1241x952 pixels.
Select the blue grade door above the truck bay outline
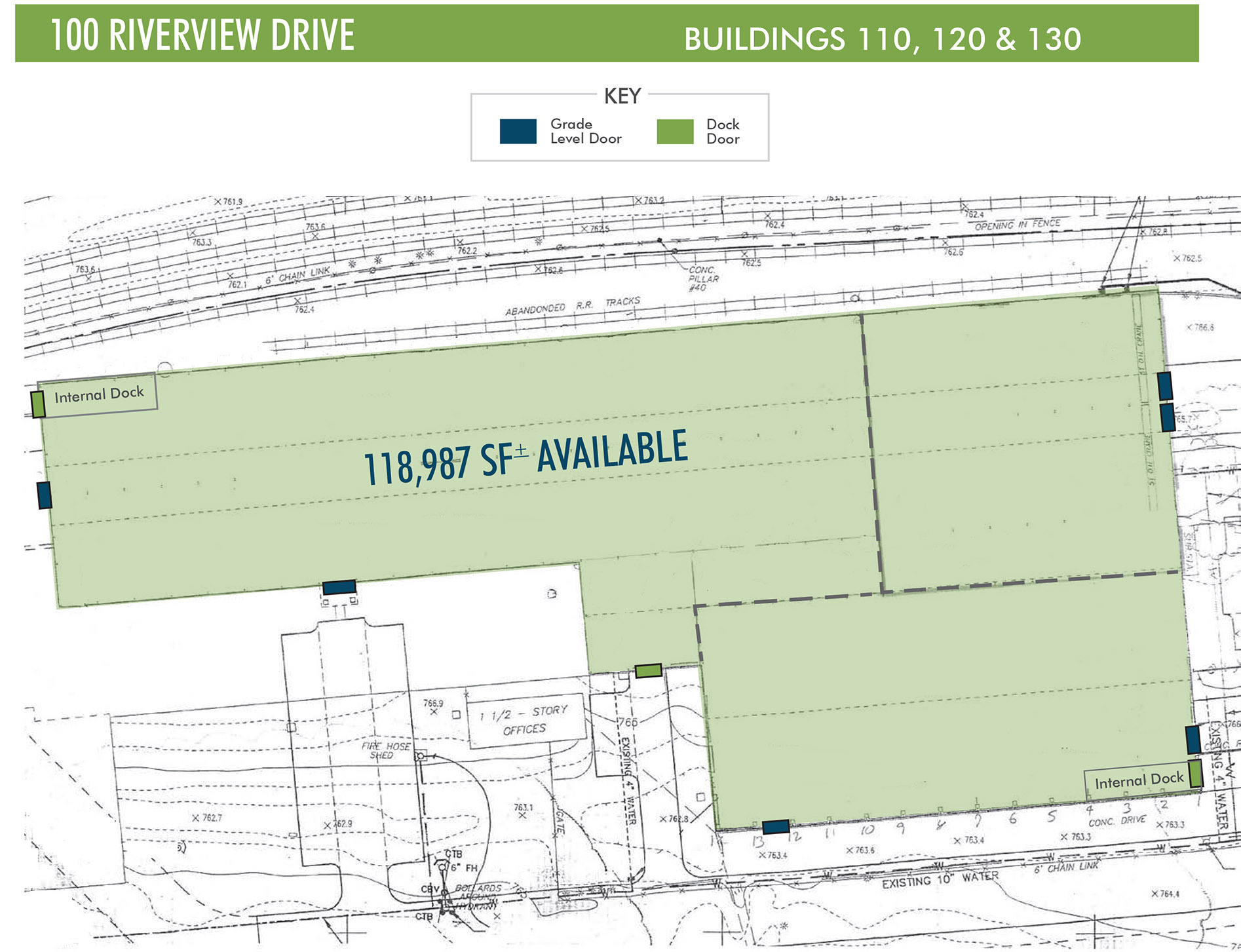(x=339, y=587)
